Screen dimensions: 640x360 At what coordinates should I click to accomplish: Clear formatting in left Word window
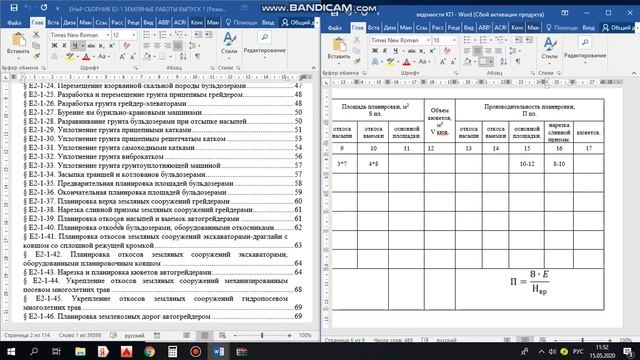[x=127, y=46]
